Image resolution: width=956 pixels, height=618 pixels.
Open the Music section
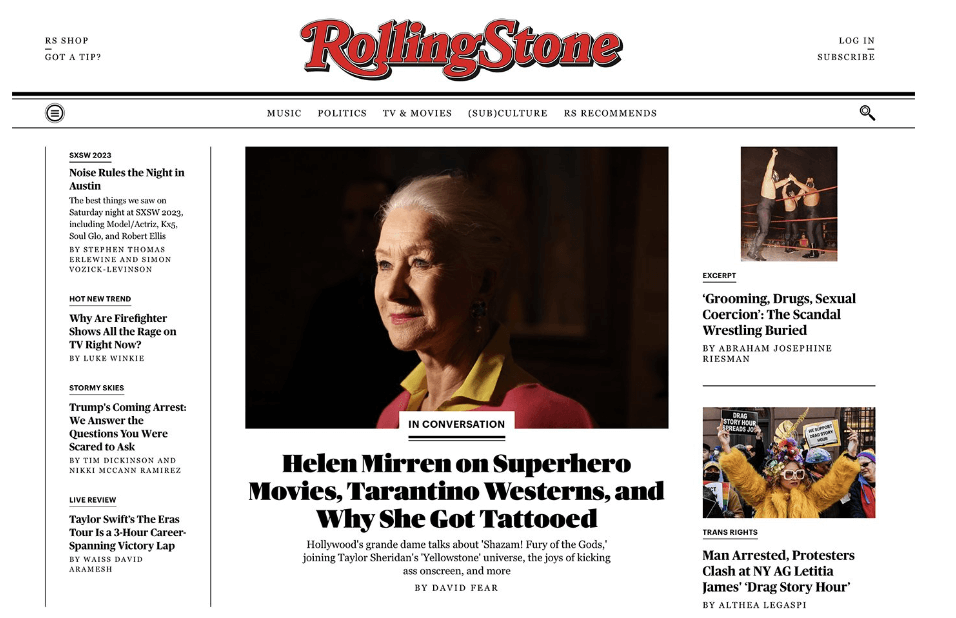[x=284, y=113]
